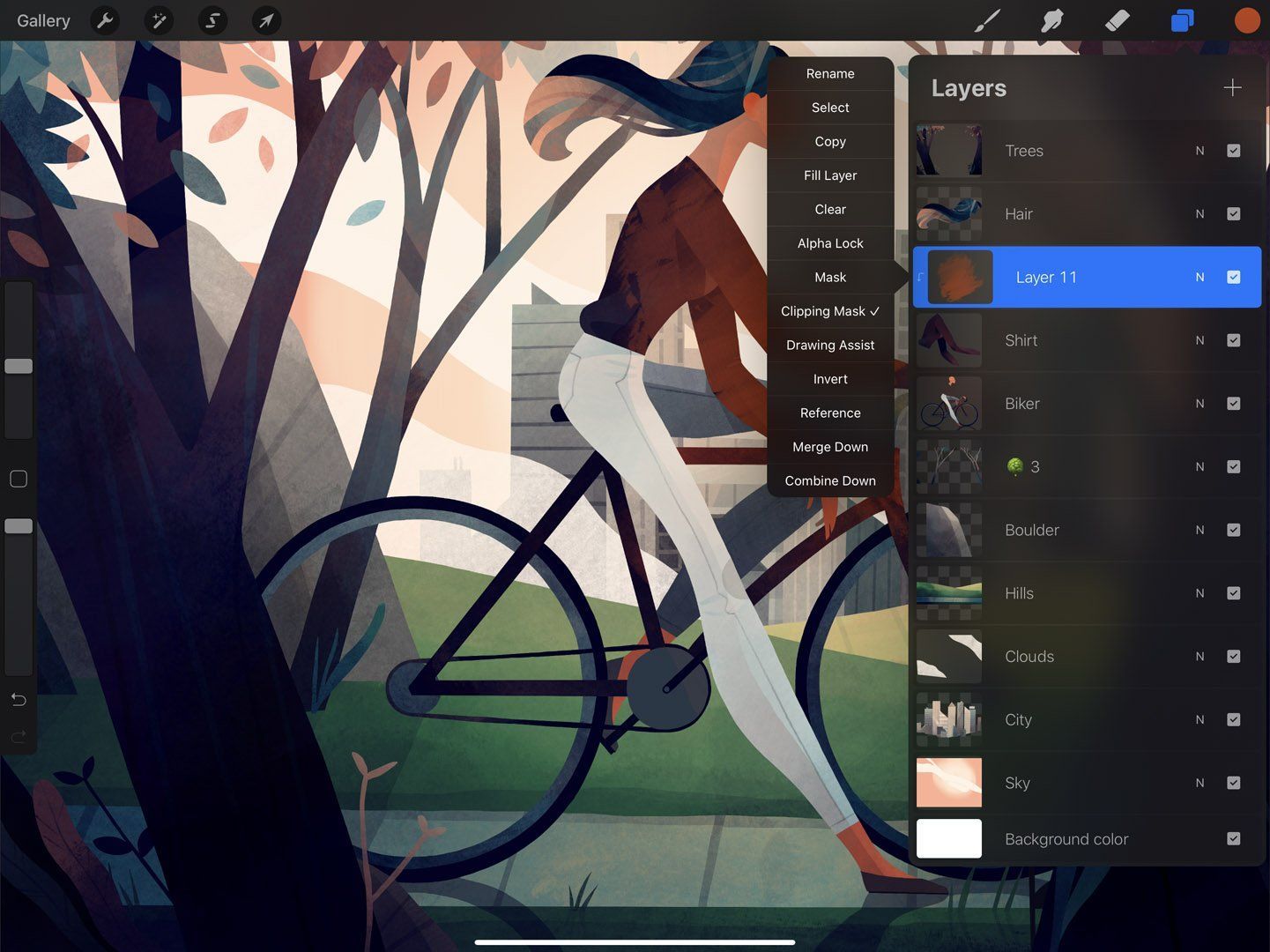1270x952 pixels.
Task: Uncheck visibility for the Trees layer
Action: (x=1233, y=151)
